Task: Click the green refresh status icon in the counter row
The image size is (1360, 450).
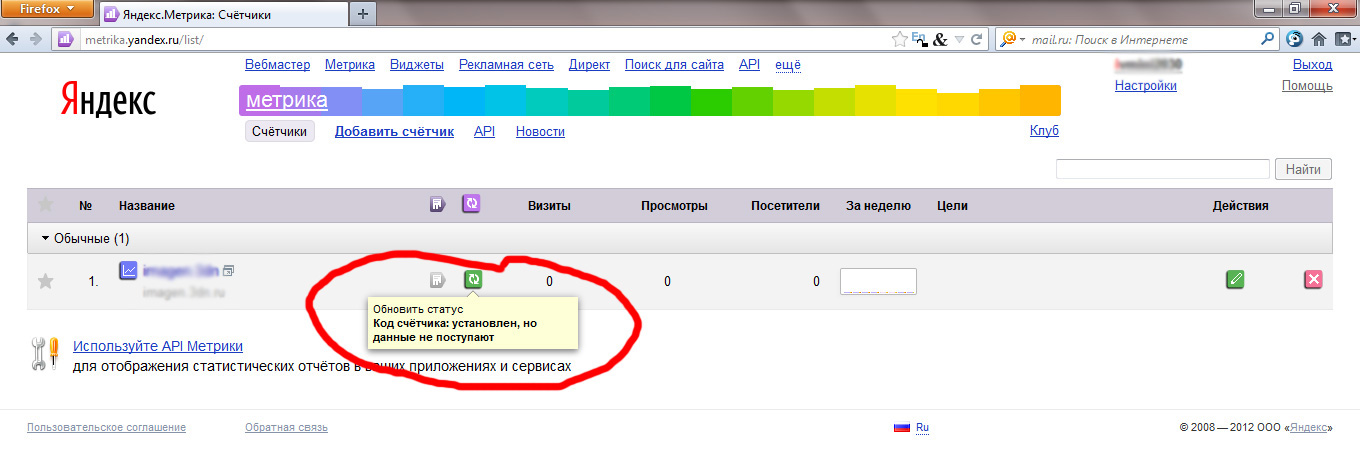Action: [x=473, y=280]
